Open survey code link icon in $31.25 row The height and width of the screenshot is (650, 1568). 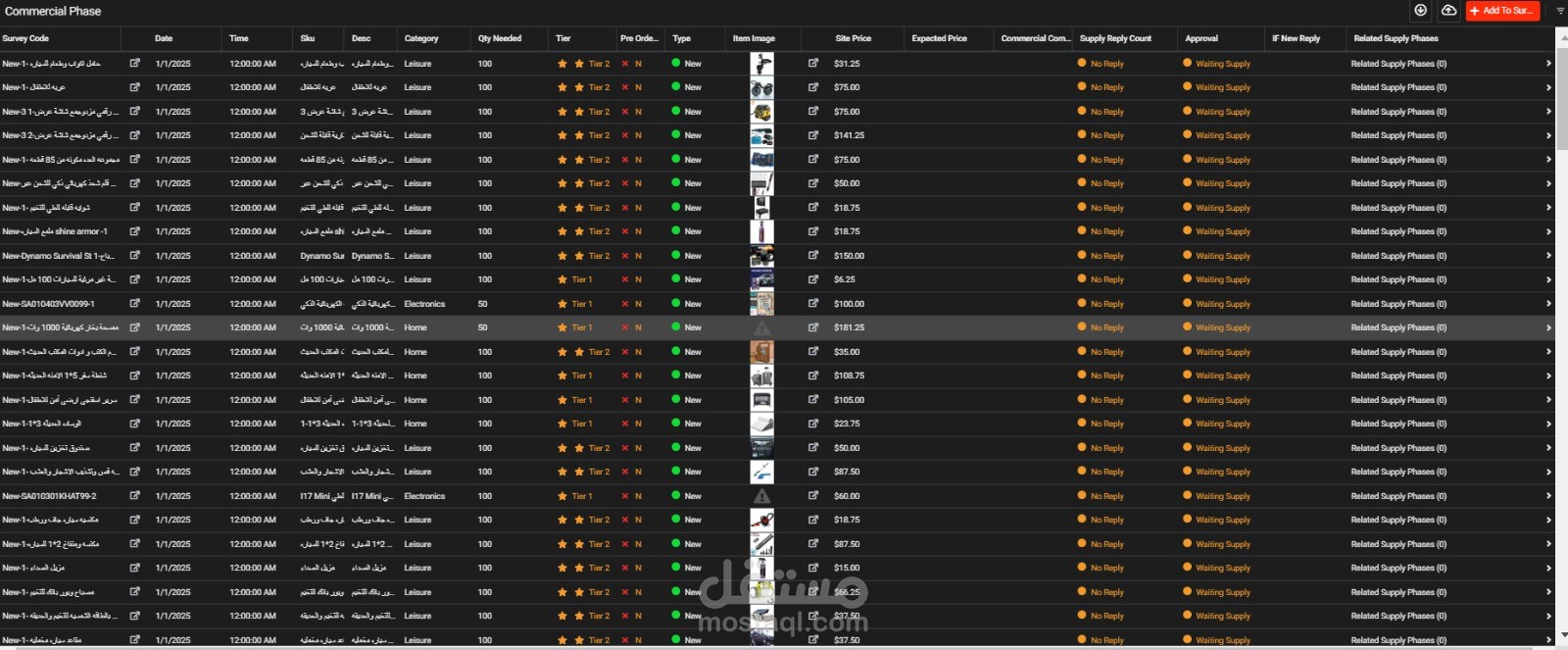click(135, 63)
